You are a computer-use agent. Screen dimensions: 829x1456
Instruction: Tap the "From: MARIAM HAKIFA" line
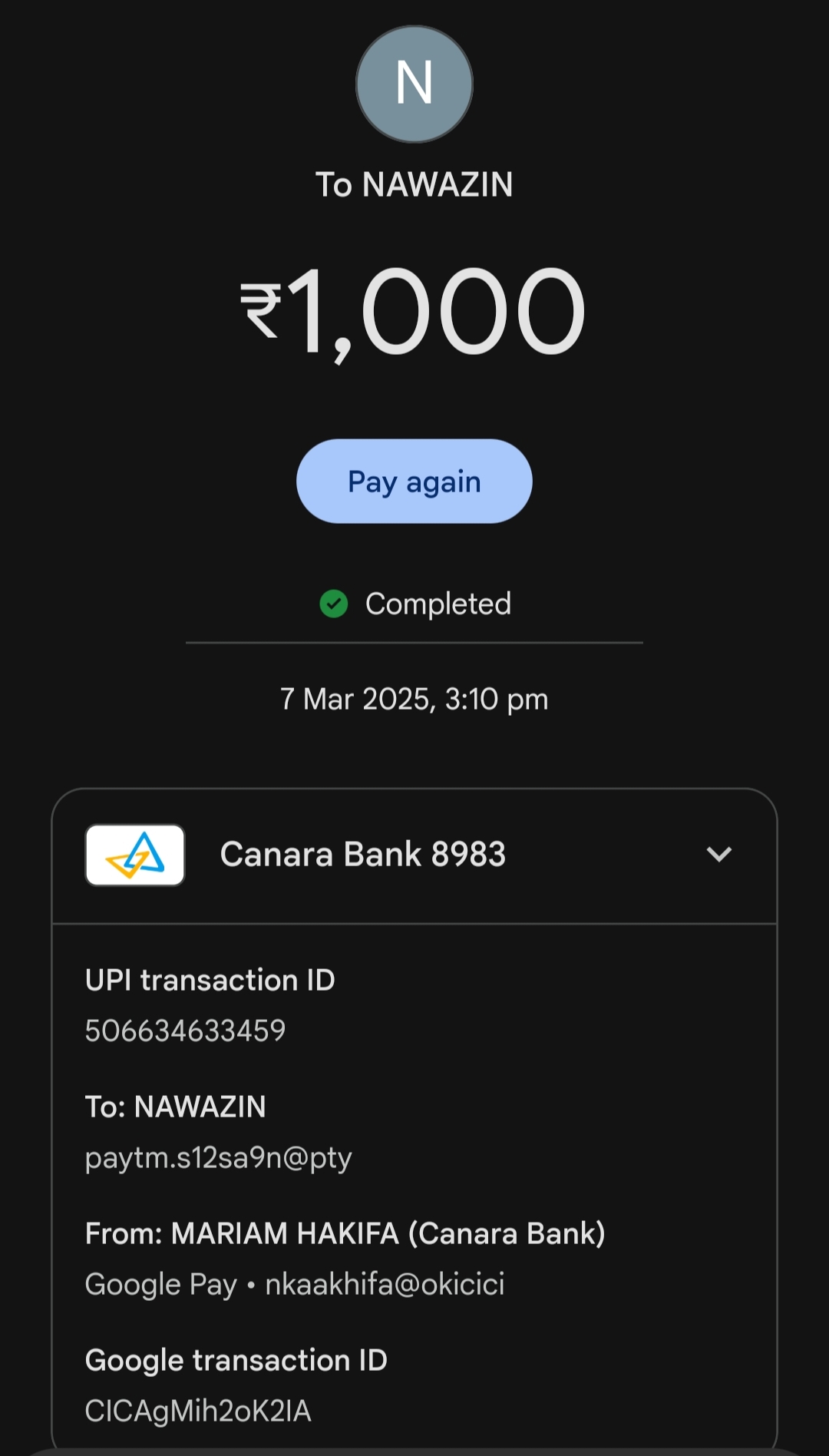(x=345, y=1233)
